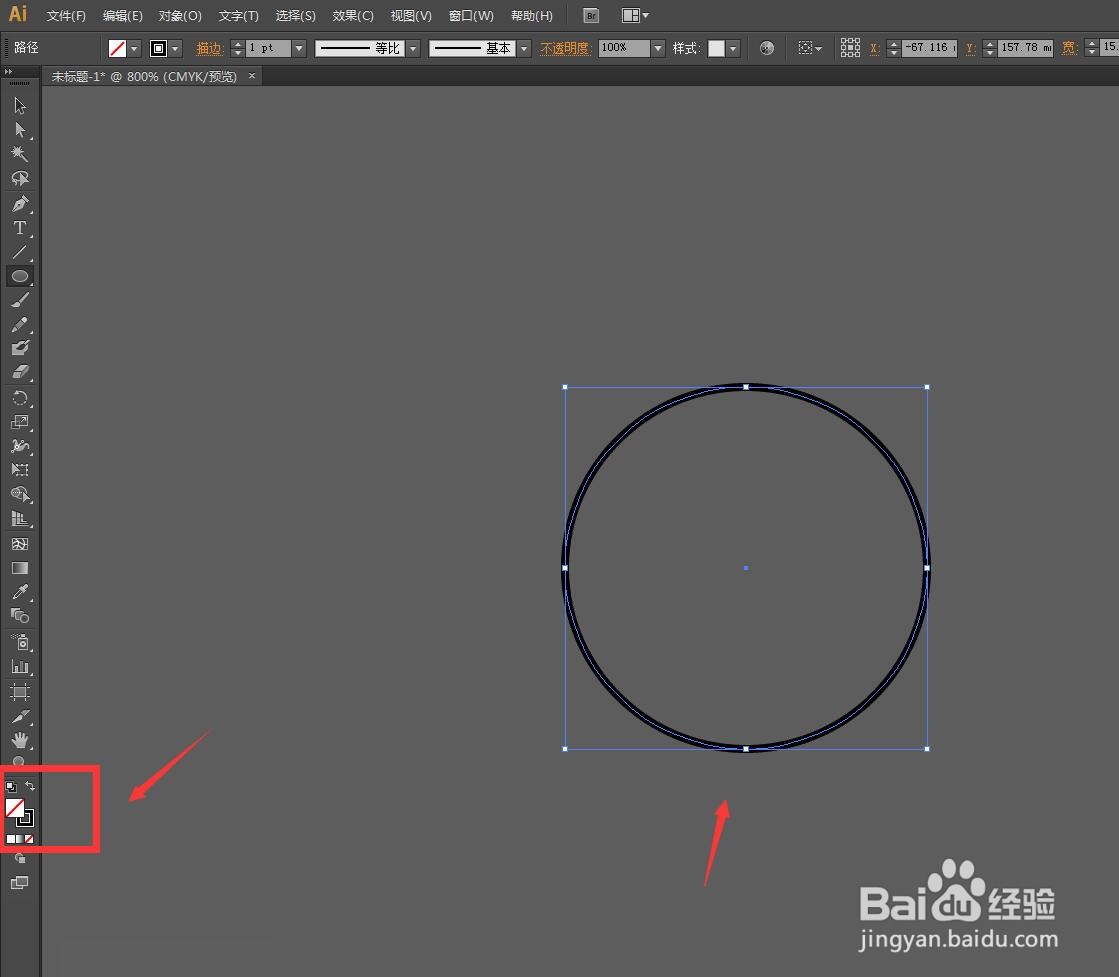Open the 帮助(H) menu
Viewport: 1119px width, 977px height.
[532, 16]
